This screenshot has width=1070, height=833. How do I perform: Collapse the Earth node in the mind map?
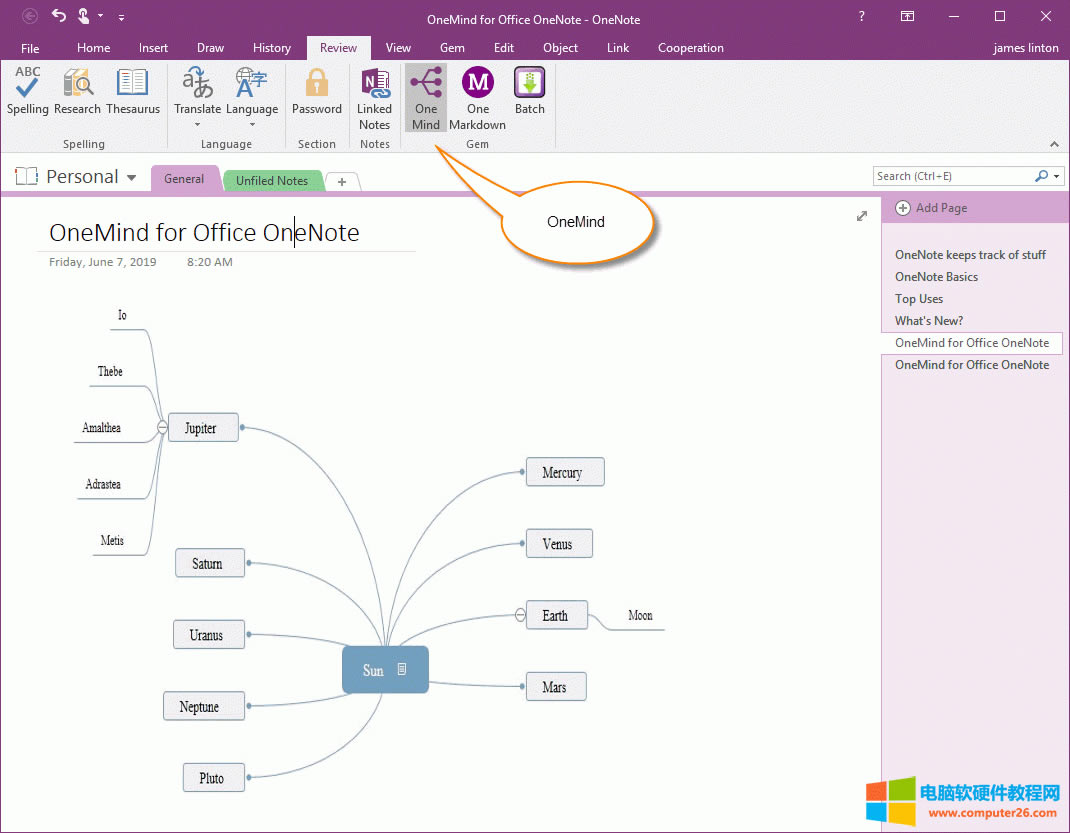pos(519,615)
